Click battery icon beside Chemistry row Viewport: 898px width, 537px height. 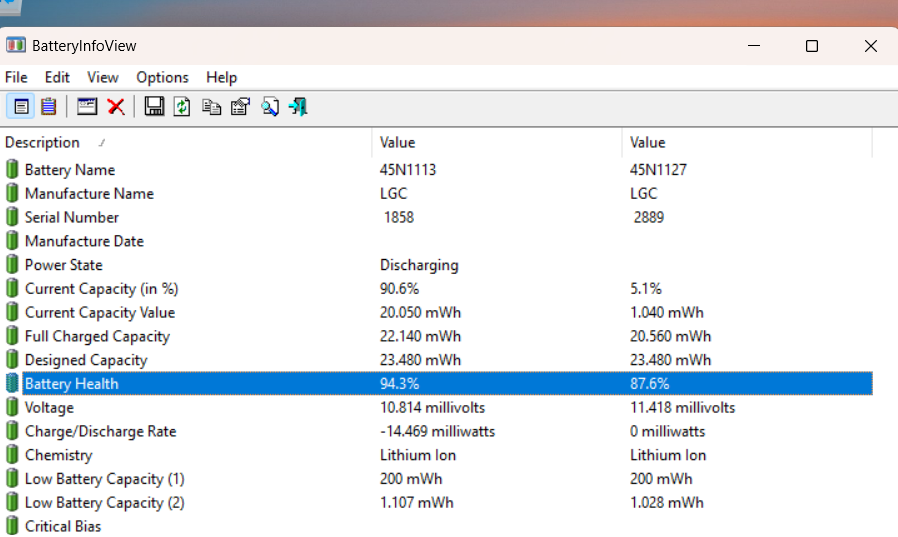(x=12, y=455)
